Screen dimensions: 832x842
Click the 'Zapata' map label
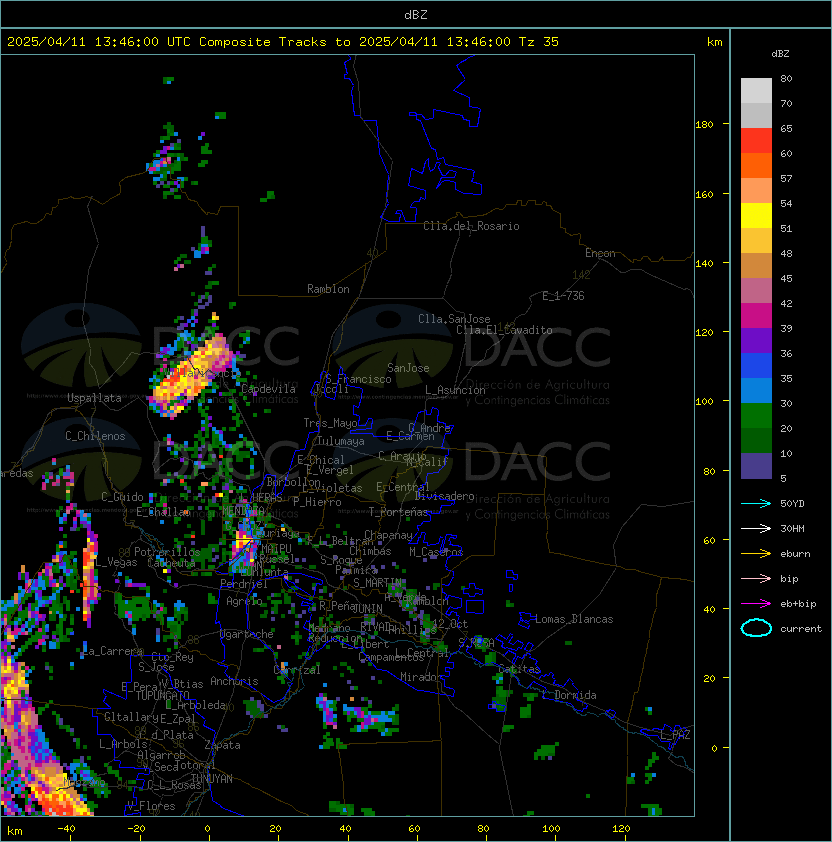222,745
